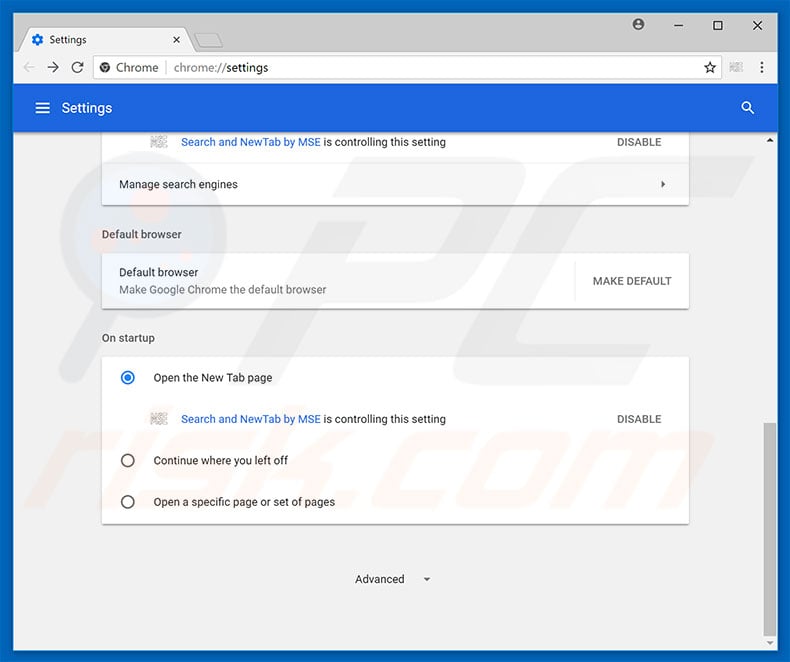Open a new tab
790x662 pixels.
[209, 40]
